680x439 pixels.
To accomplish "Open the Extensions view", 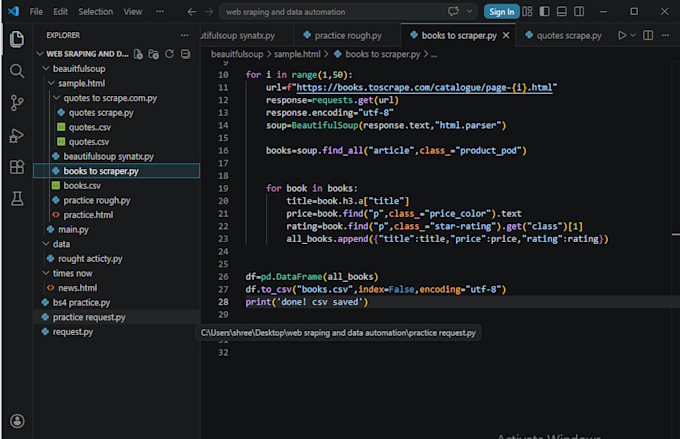I will click(17, 167).
